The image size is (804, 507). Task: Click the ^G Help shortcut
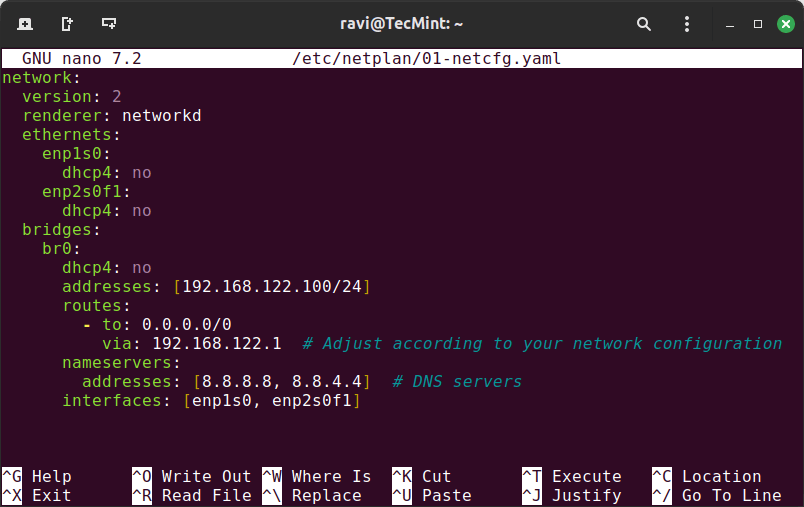(37, 476)
